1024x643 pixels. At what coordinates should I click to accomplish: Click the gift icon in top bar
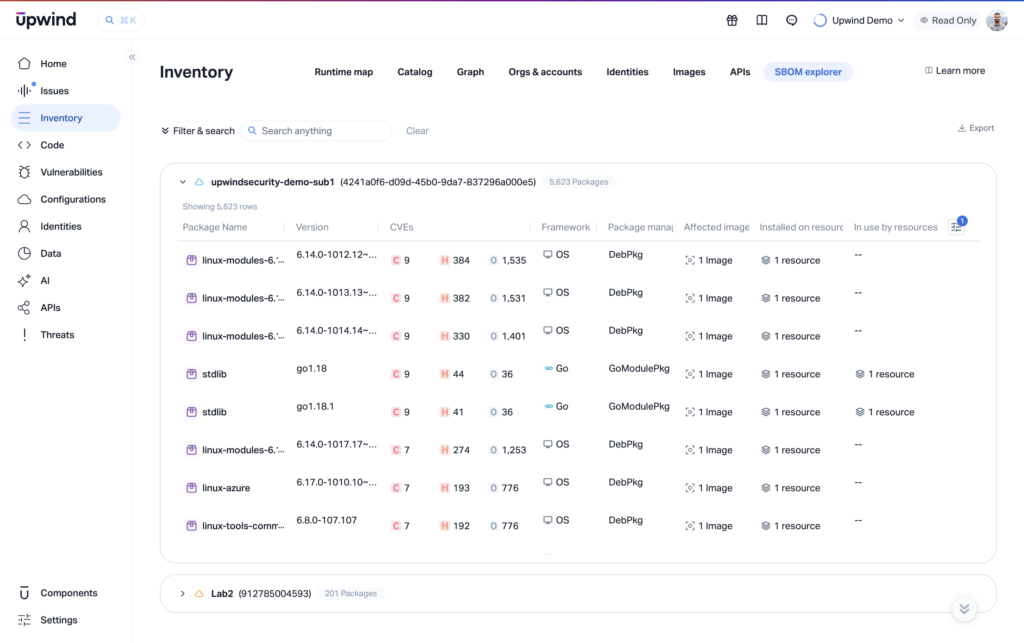[x=732, y=20]
